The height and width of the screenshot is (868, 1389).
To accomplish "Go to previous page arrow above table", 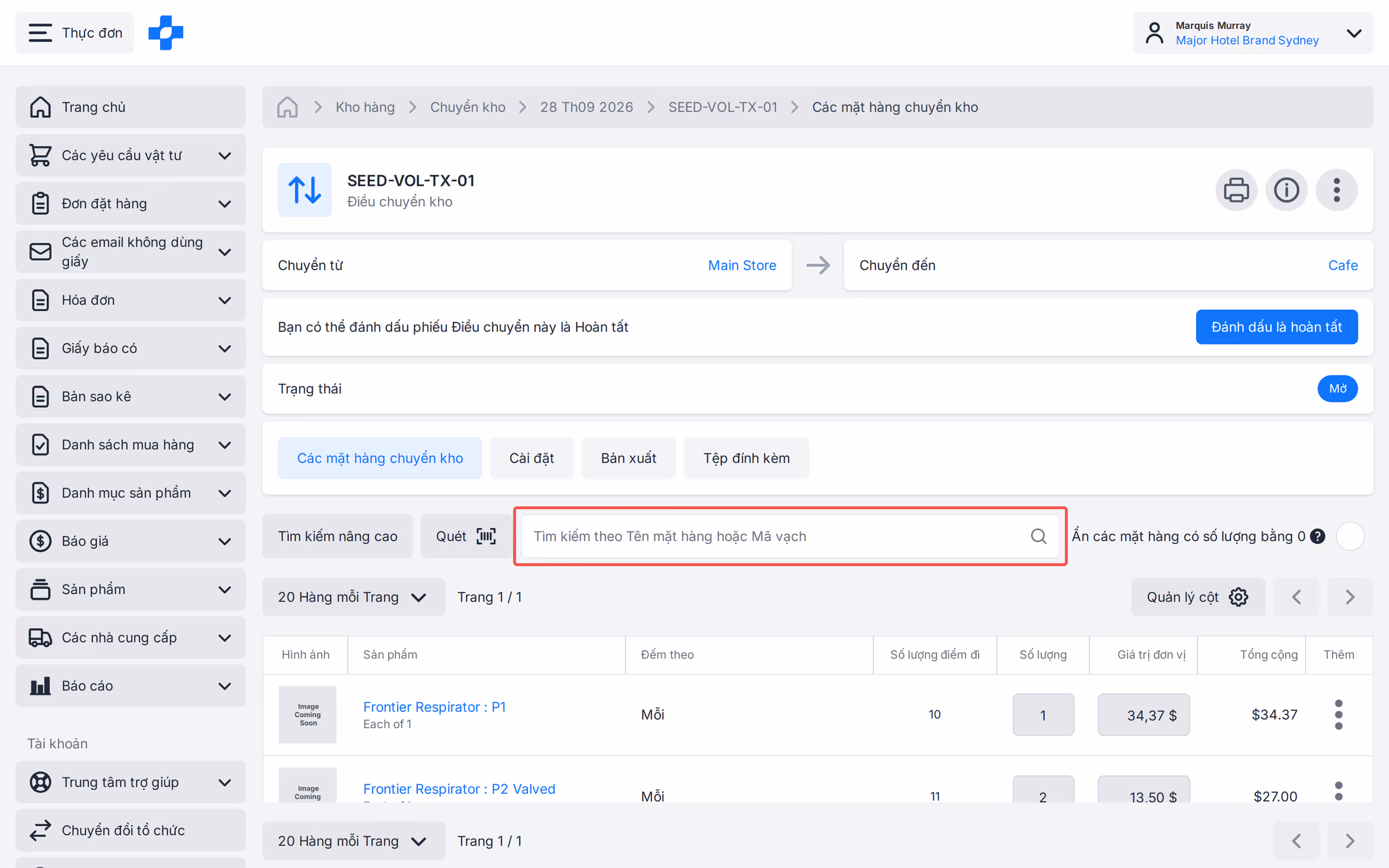I will pos(1296,597).
